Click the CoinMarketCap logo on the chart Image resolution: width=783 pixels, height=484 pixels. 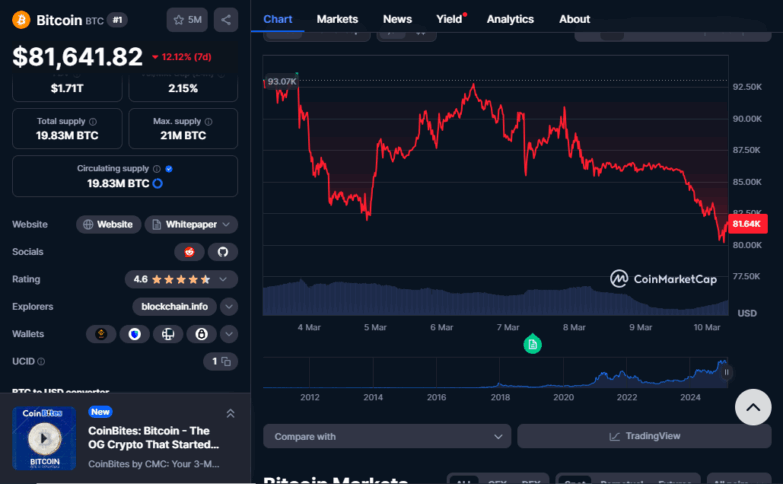(663, 279)
